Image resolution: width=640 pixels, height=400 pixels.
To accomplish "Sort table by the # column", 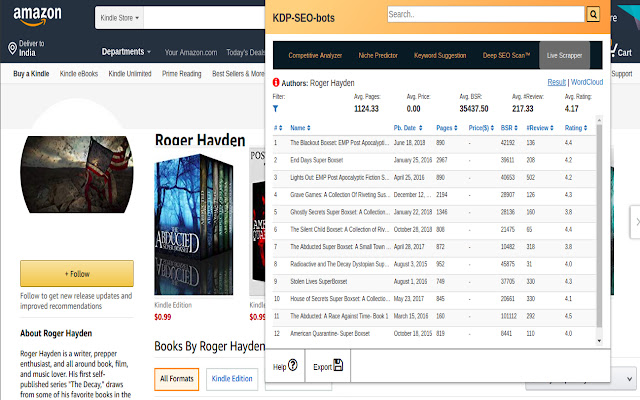I will click(278, 128).
